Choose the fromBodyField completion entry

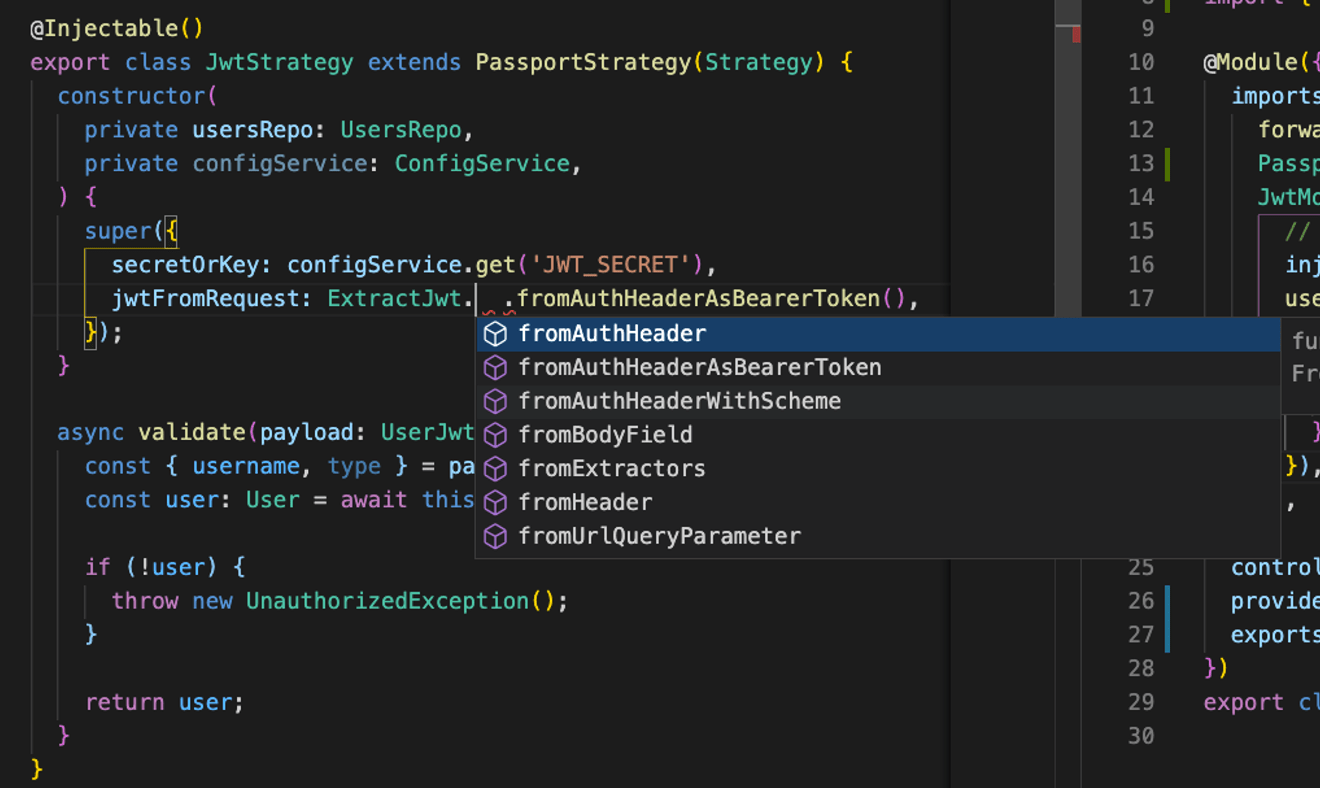pyautogui.click(x=605, y=434)
